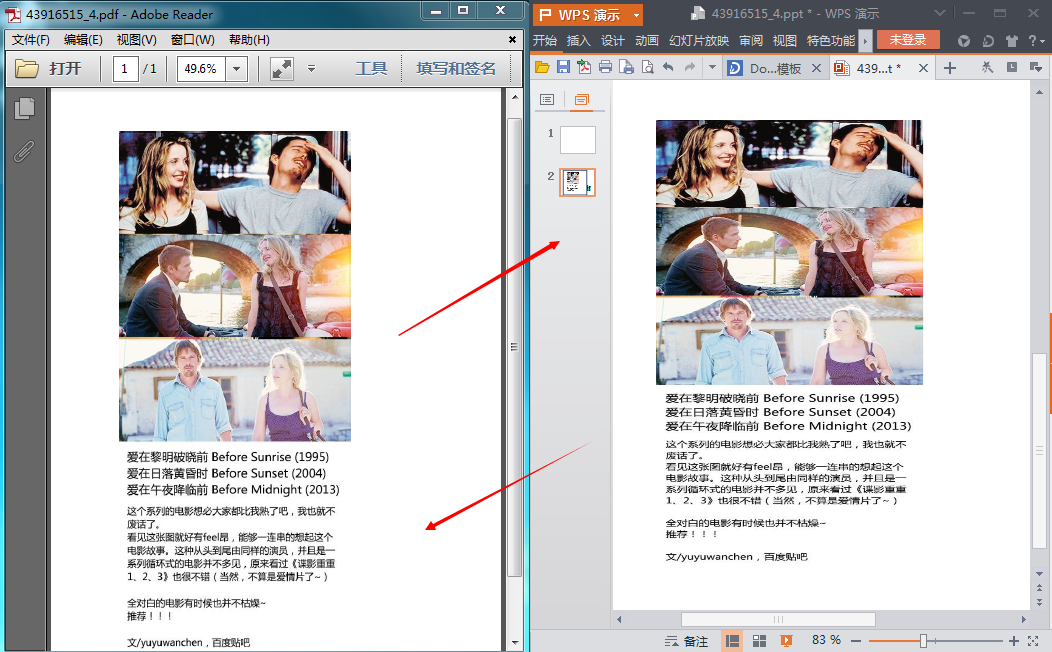The height and width of the screenshot is (652, 1052).
Task: Open the WPS help question mark icon
Action: [1033, 41]
